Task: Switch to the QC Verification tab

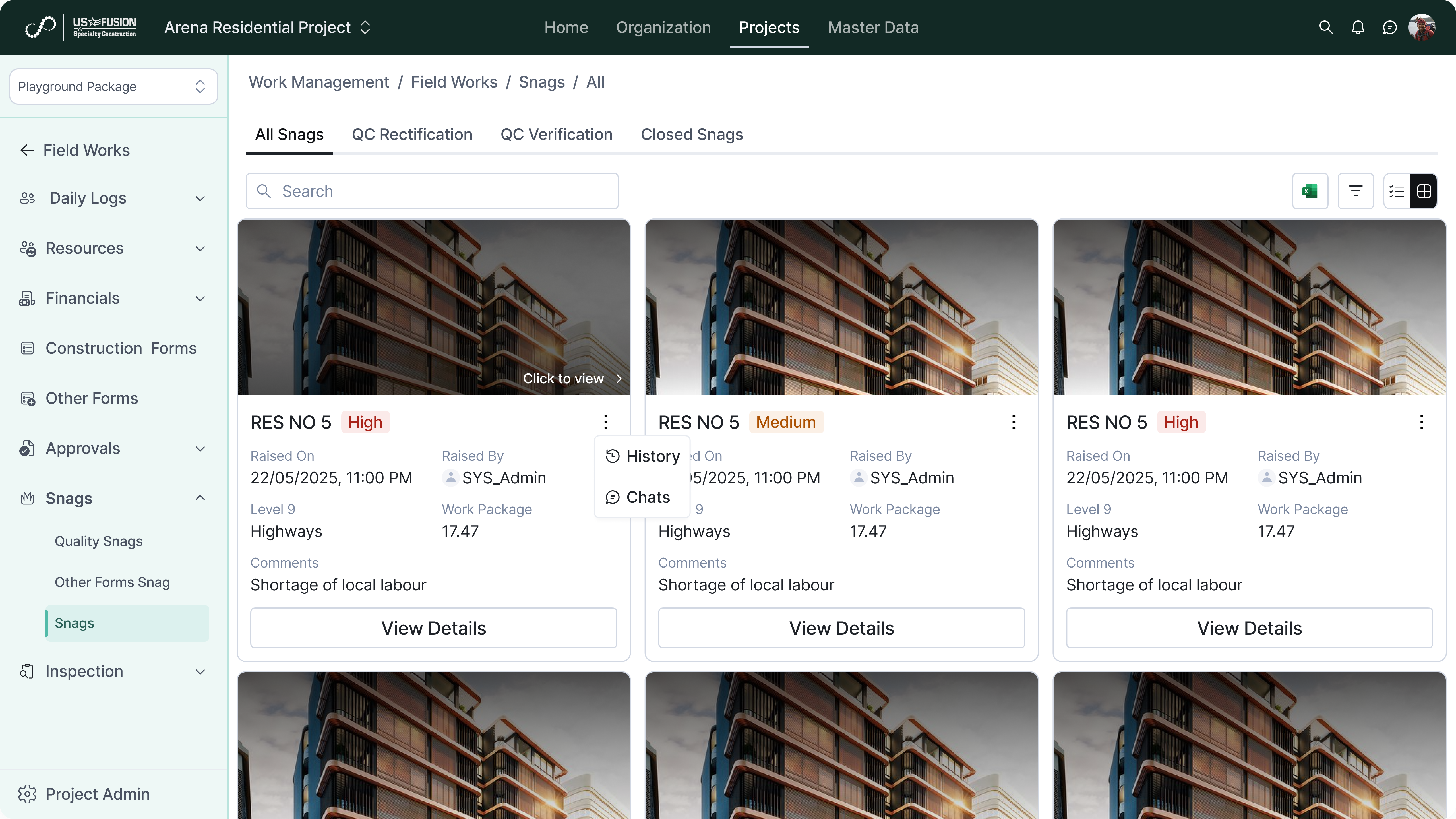Action: [x=557, y=135]
